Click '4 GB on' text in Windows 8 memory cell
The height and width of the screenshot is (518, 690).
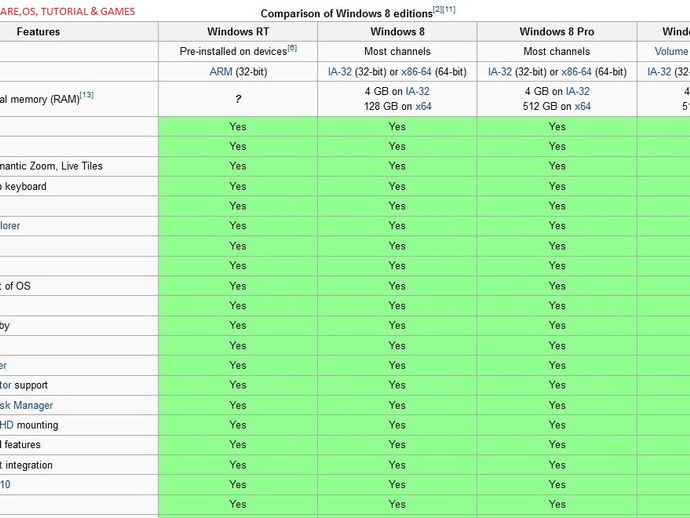[x=384, y=92]
